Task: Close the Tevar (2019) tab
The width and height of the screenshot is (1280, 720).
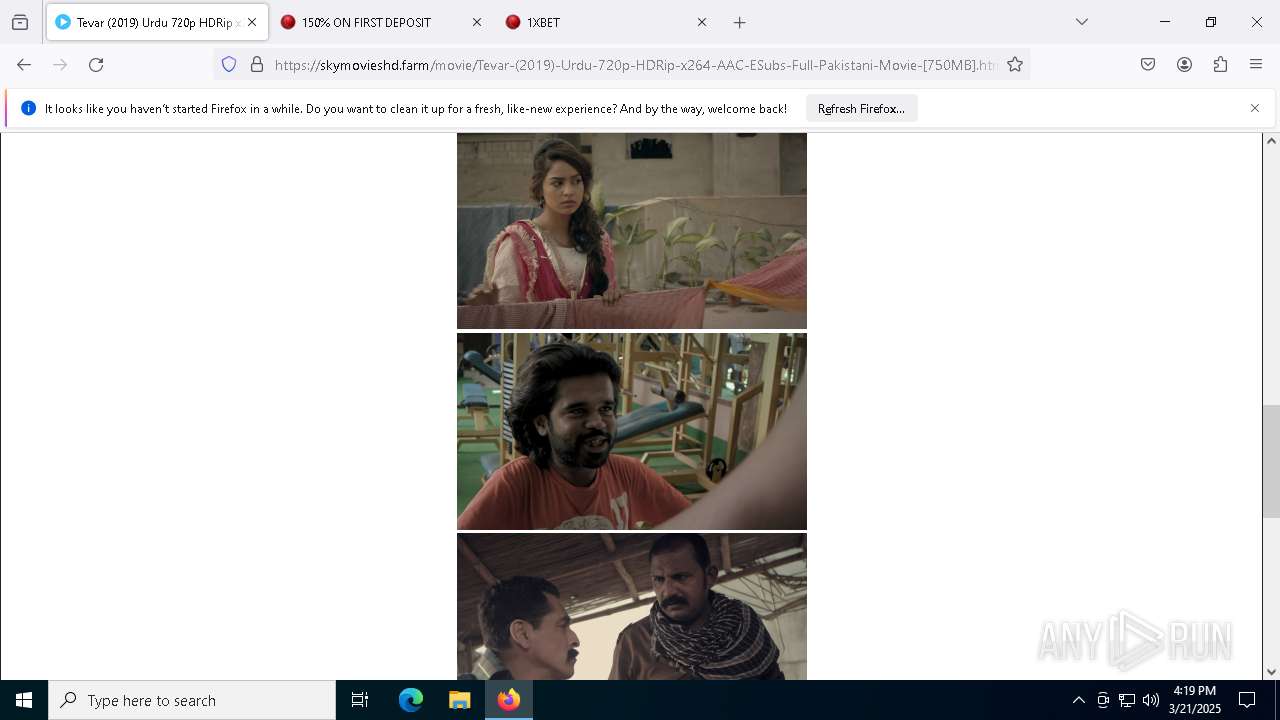Action: pyautogui.click(x=252, y=22)
